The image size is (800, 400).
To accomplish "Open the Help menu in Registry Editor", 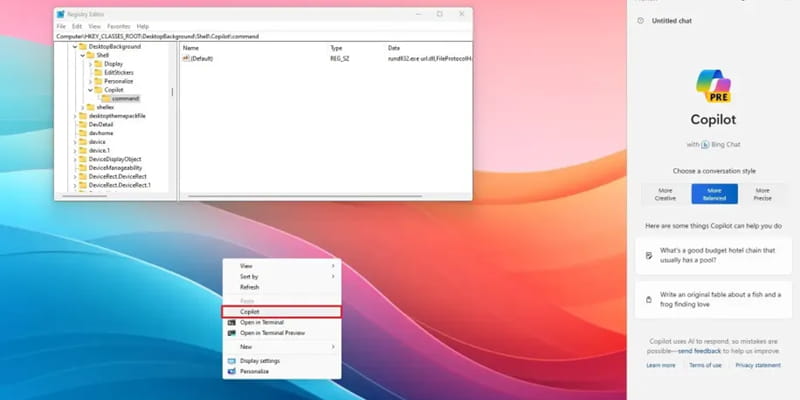I will pos(143,27).
